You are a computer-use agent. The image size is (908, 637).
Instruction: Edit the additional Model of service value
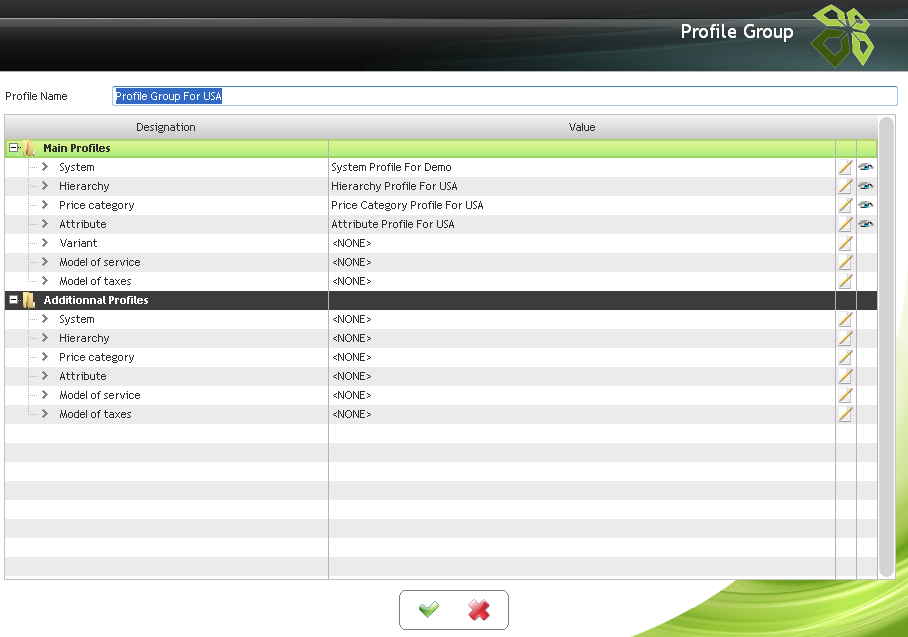point(845,395)
